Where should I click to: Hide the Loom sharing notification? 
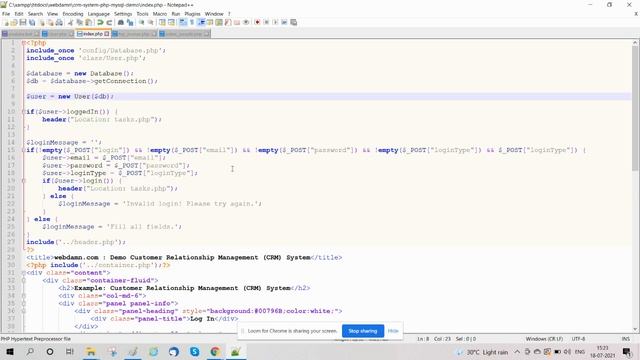[393, 331]
